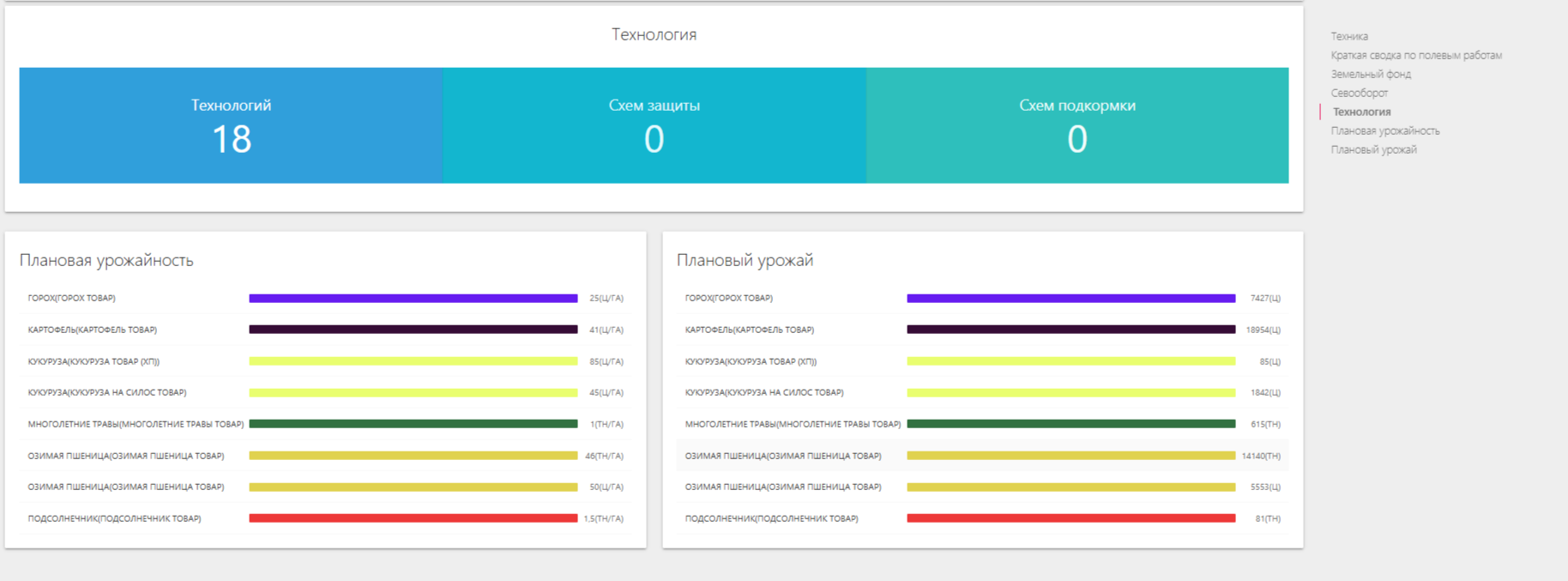
Task: Click the Технологий 18 card
Action: coord(231,125)
